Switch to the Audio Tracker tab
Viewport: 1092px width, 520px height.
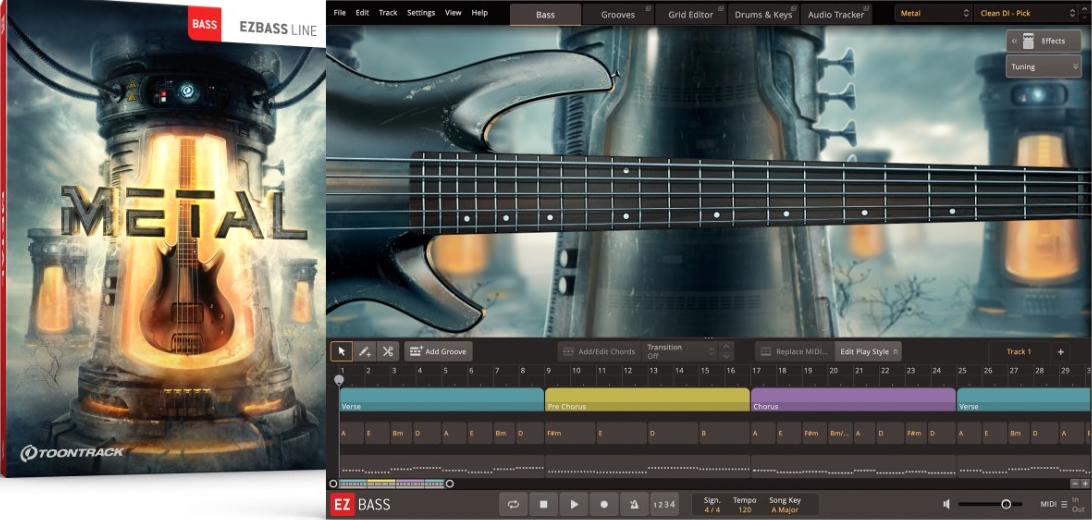coord(836,15)
